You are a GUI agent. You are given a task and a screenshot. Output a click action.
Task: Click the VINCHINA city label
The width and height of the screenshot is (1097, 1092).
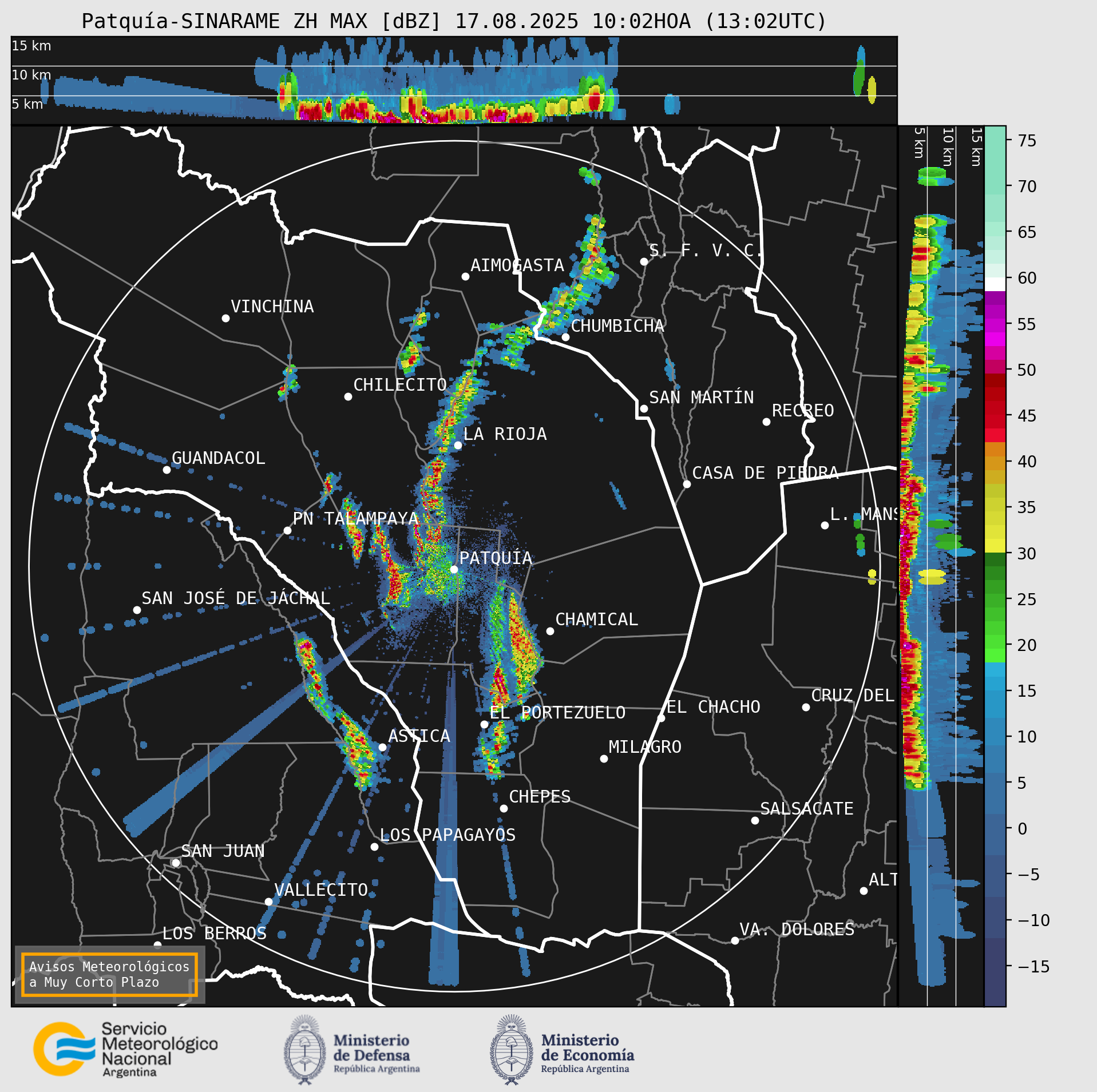272,307
